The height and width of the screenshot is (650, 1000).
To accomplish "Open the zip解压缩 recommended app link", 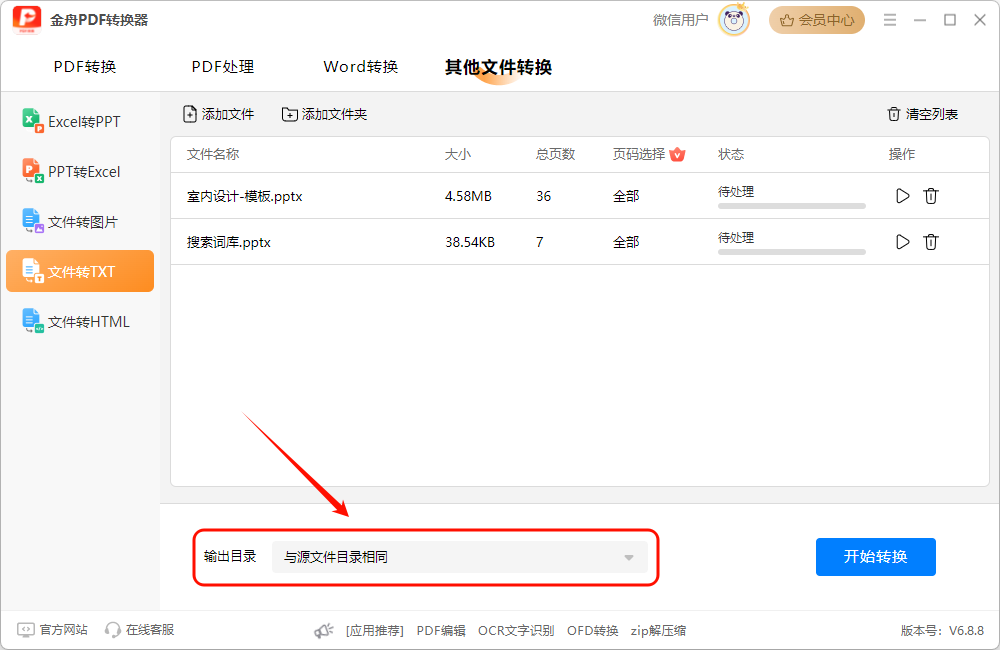I will point(658,631).
